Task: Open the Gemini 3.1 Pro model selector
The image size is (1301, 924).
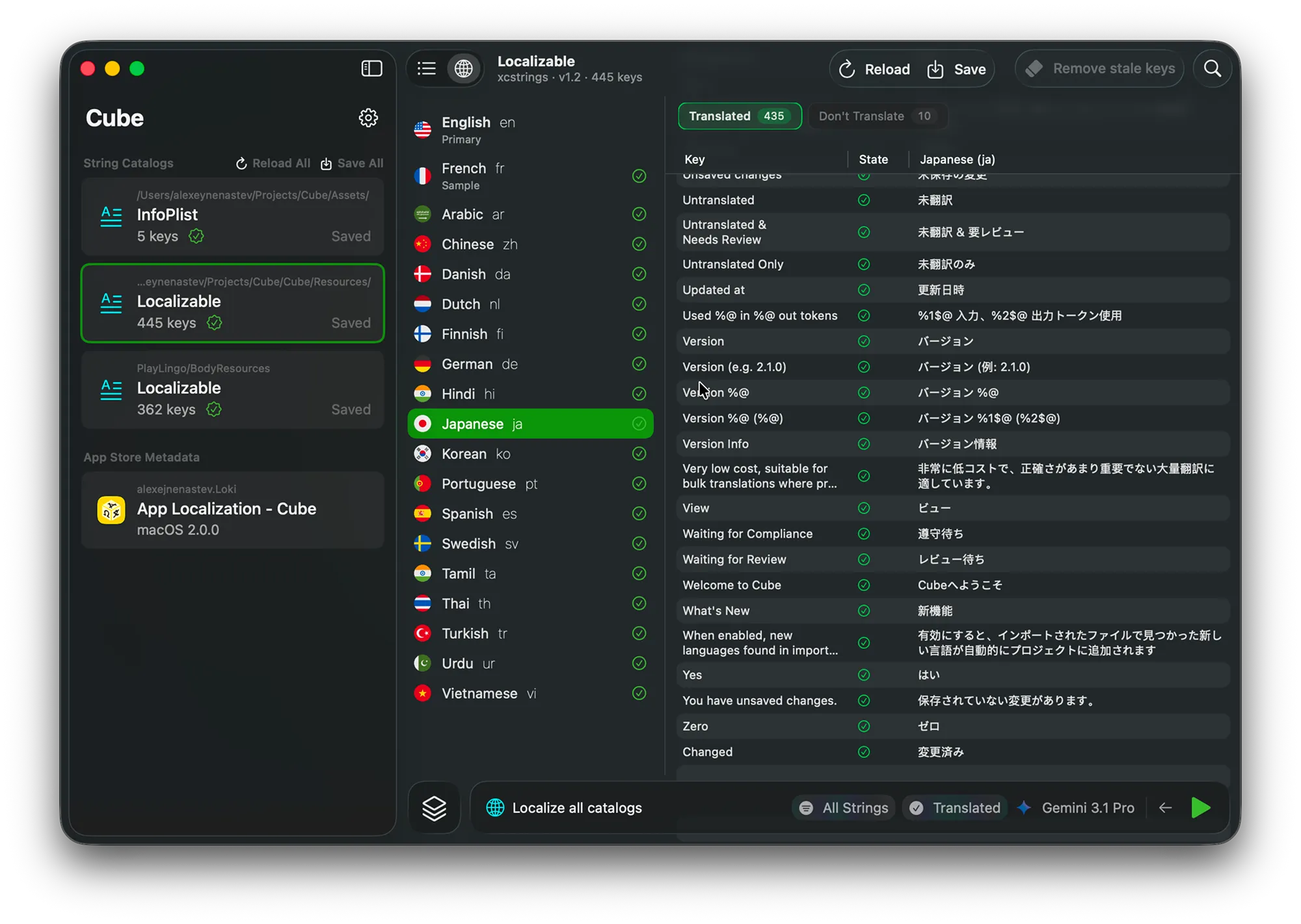Action: (1087, 808)
